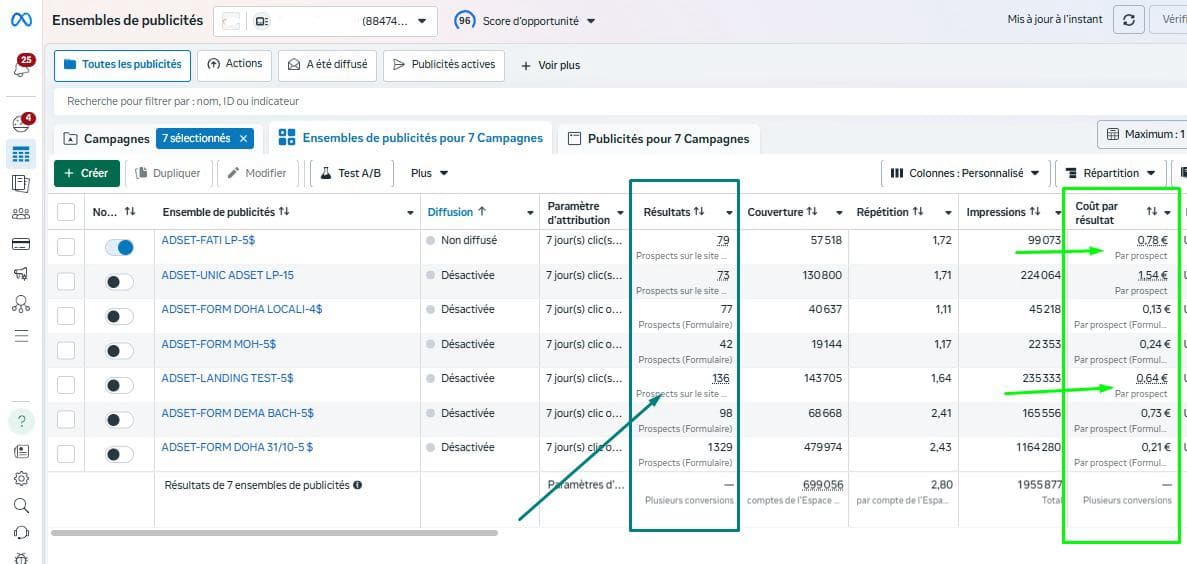1187x564 pixels.
Task: Enable the ADSET-FORM DOHA 31/10-5 $ toggle
Action: coord(119,454)
